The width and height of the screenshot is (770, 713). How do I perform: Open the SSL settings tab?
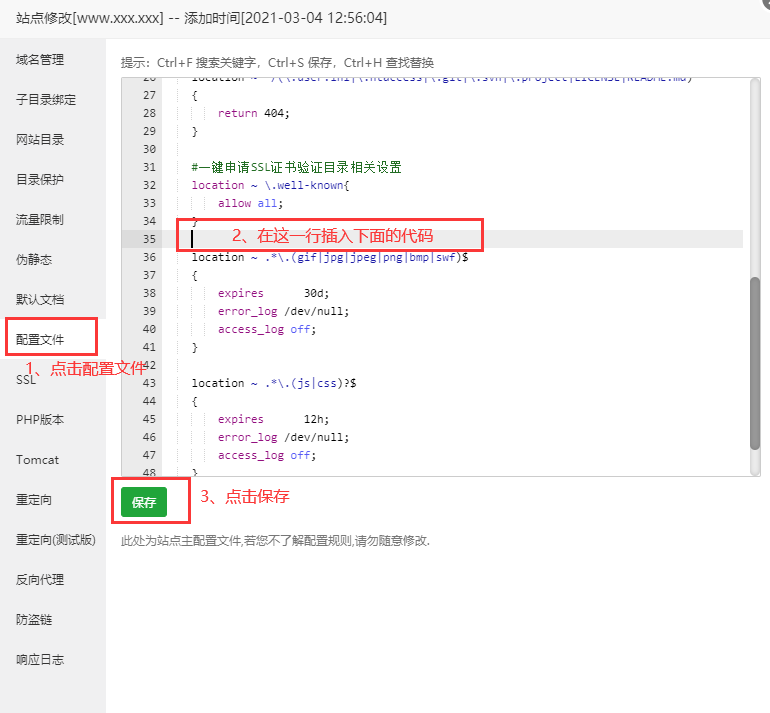point(26,380)
